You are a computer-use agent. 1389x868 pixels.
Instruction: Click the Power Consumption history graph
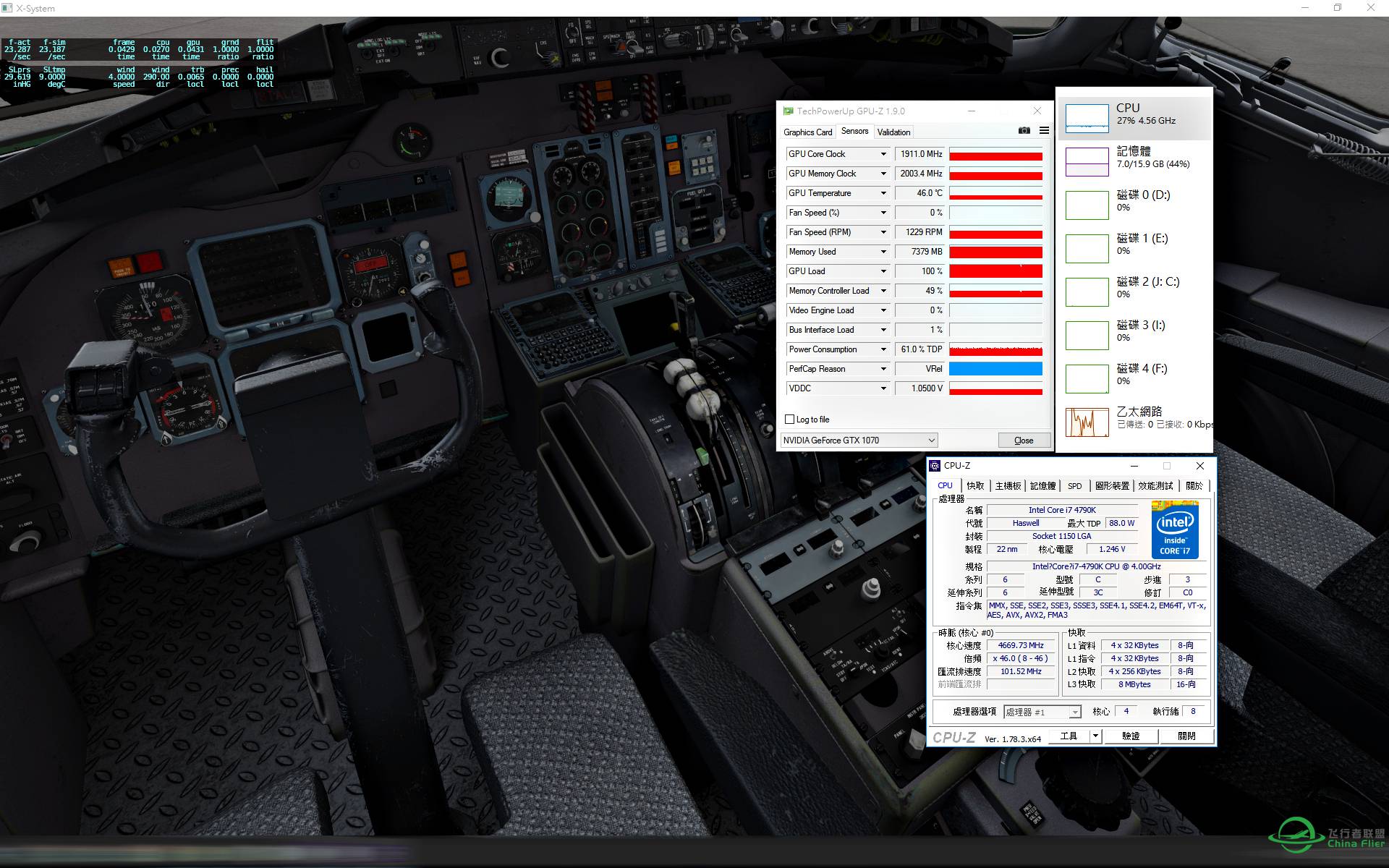995,349
